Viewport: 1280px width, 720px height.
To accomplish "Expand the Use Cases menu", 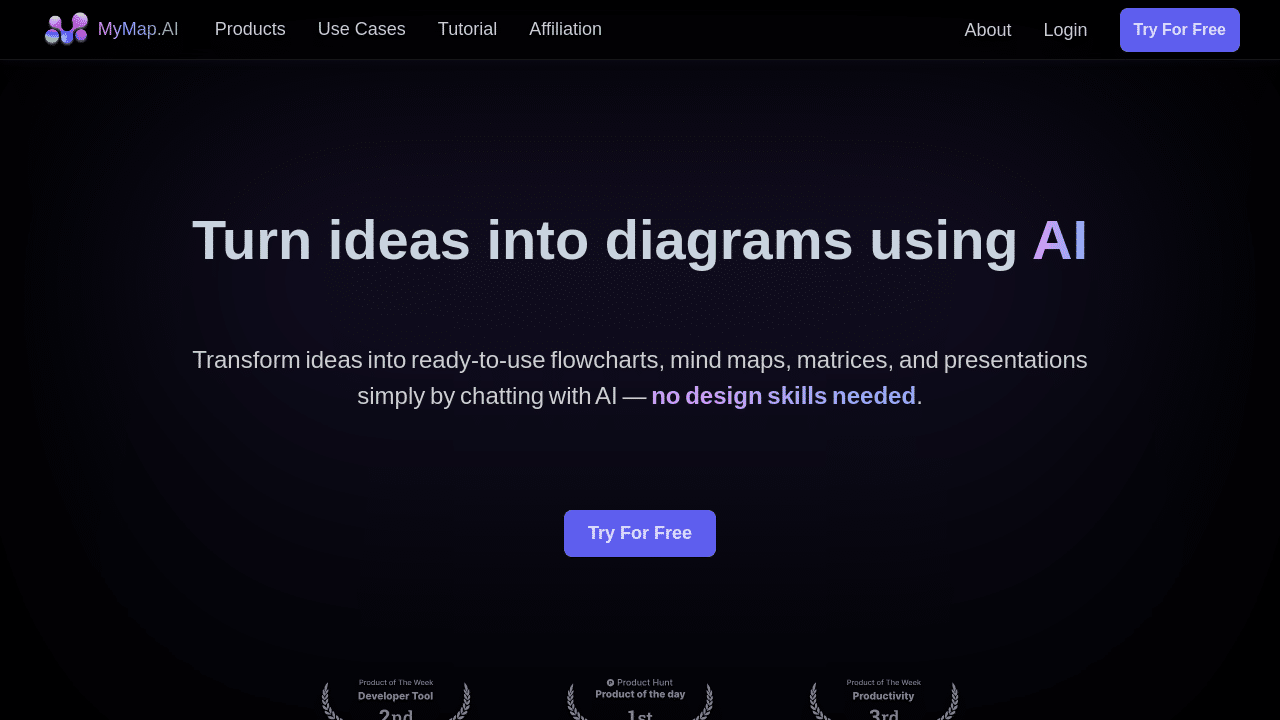I will (x=361, y=29).
